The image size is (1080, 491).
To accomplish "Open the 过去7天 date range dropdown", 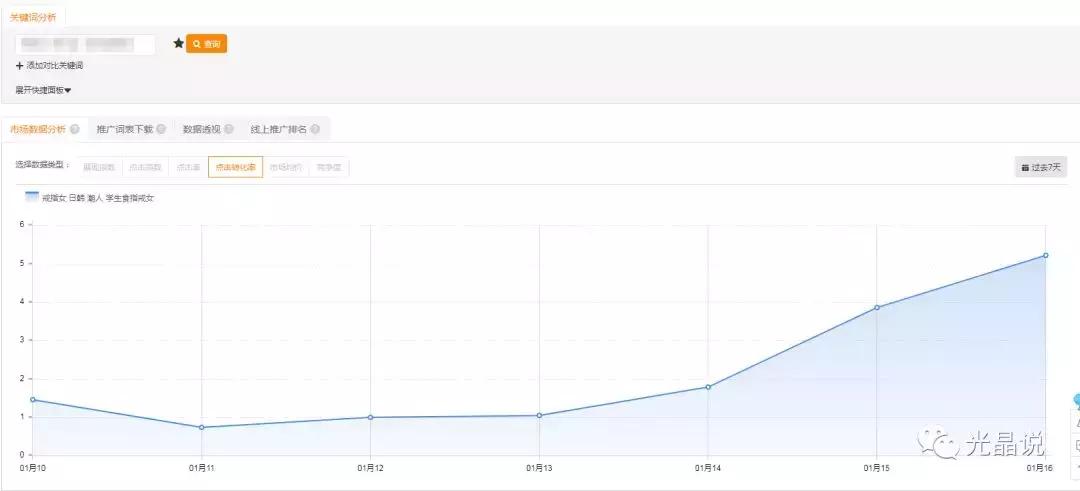I will click(x=1040, y=167).
